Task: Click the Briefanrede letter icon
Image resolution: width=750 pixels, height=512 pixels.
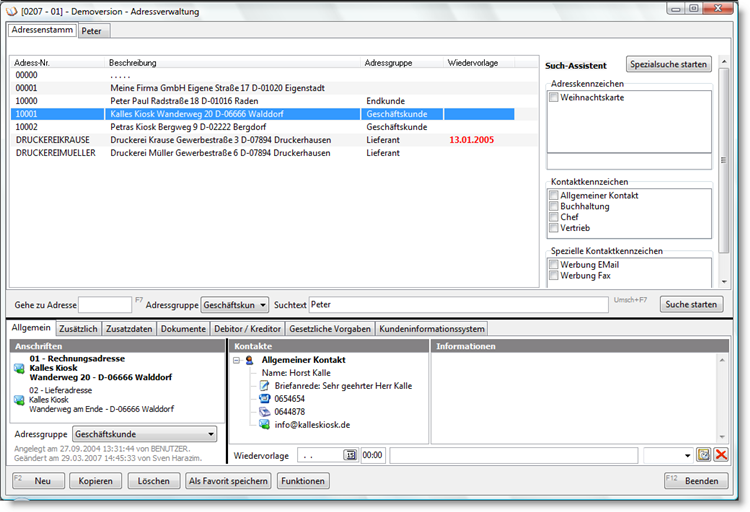Action: pos(265,385)
